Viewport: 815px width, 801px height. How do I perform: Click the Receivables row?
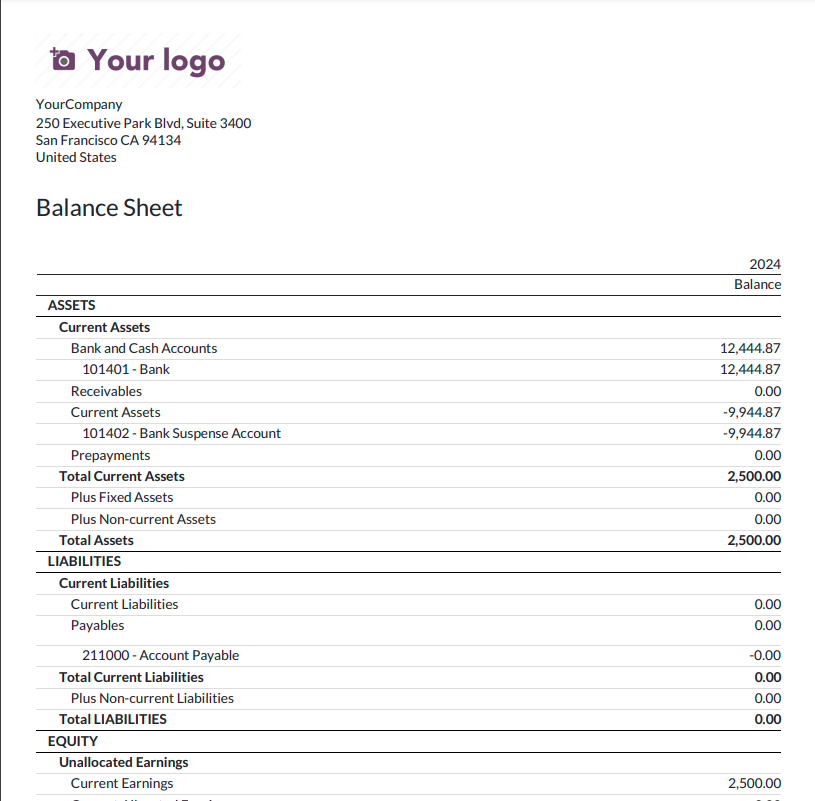pos(106,391)
